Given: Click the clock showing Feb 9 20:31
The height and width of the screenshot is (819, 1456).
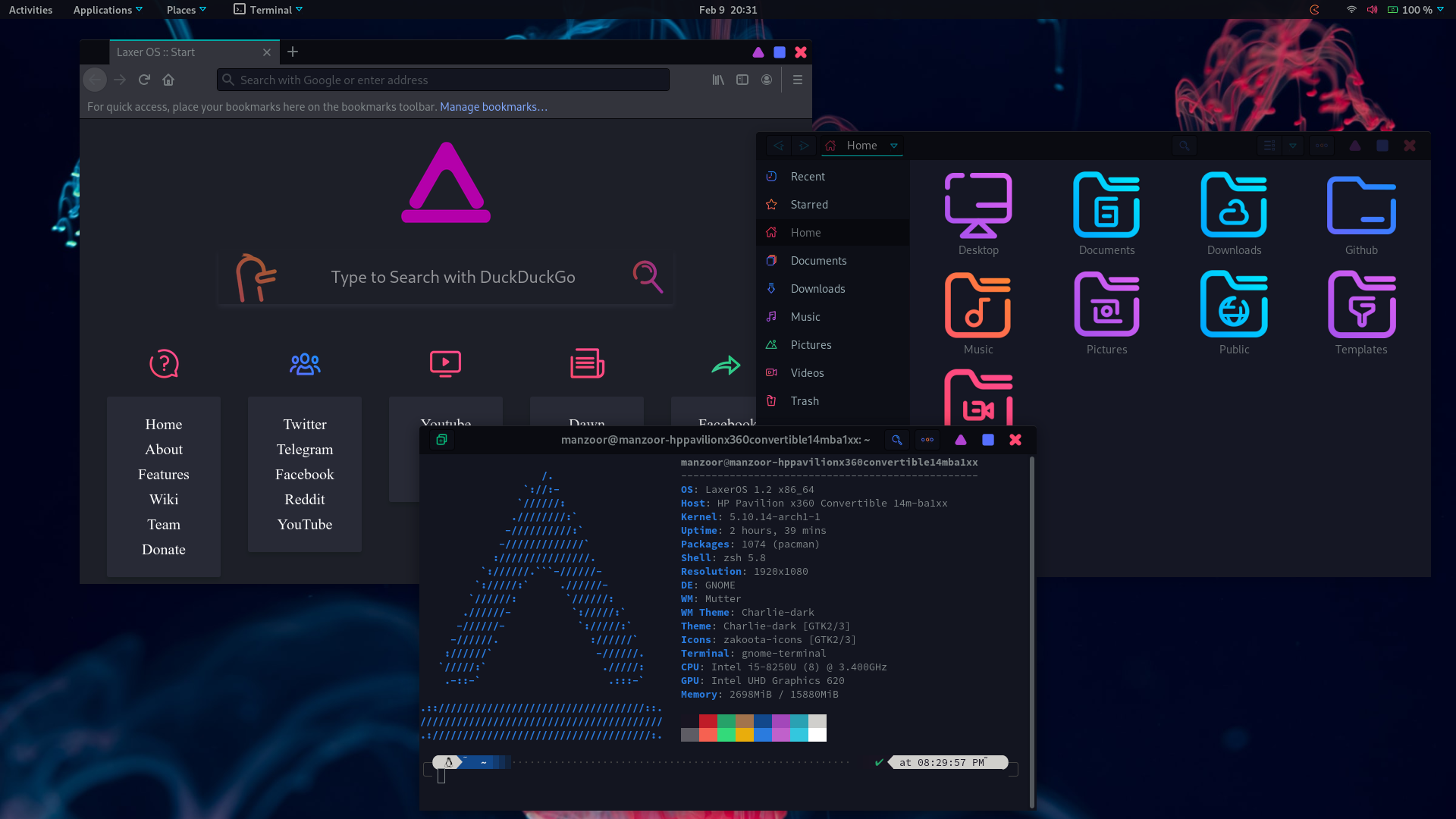Looking at the screenshot, I should point(728,10).
